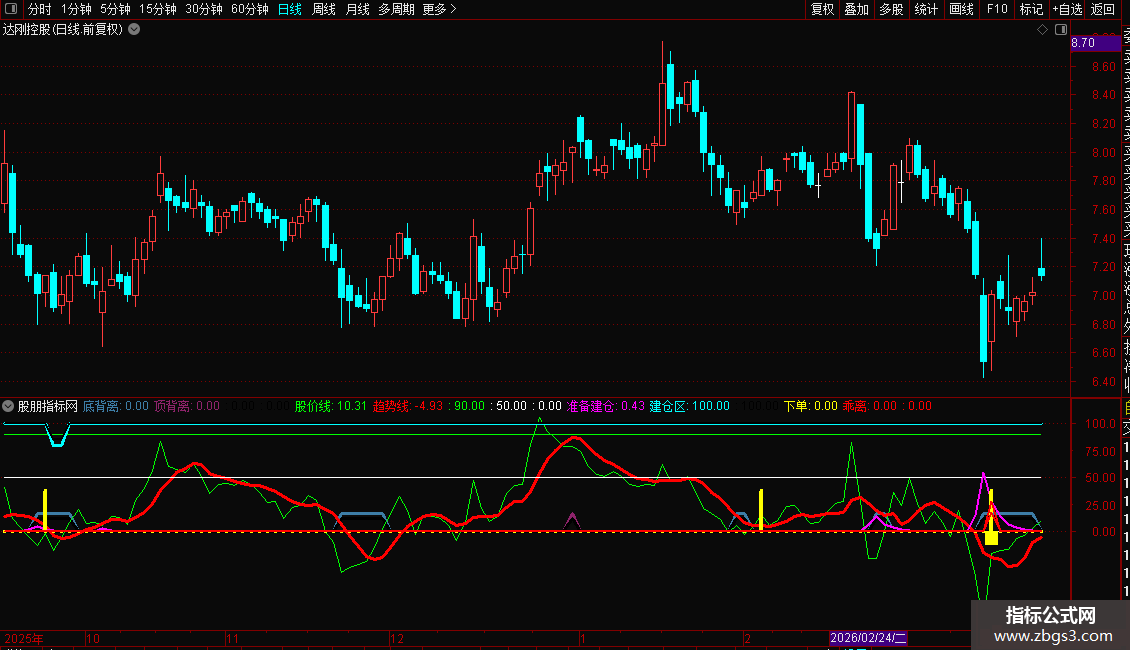Click the panel layout icon at top-left

click(11, 9)
